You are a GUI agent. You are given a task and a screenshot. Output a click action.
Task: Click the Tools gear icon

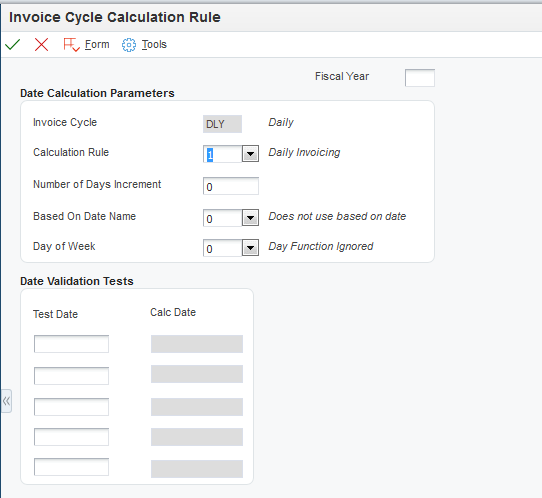point(129,45)
